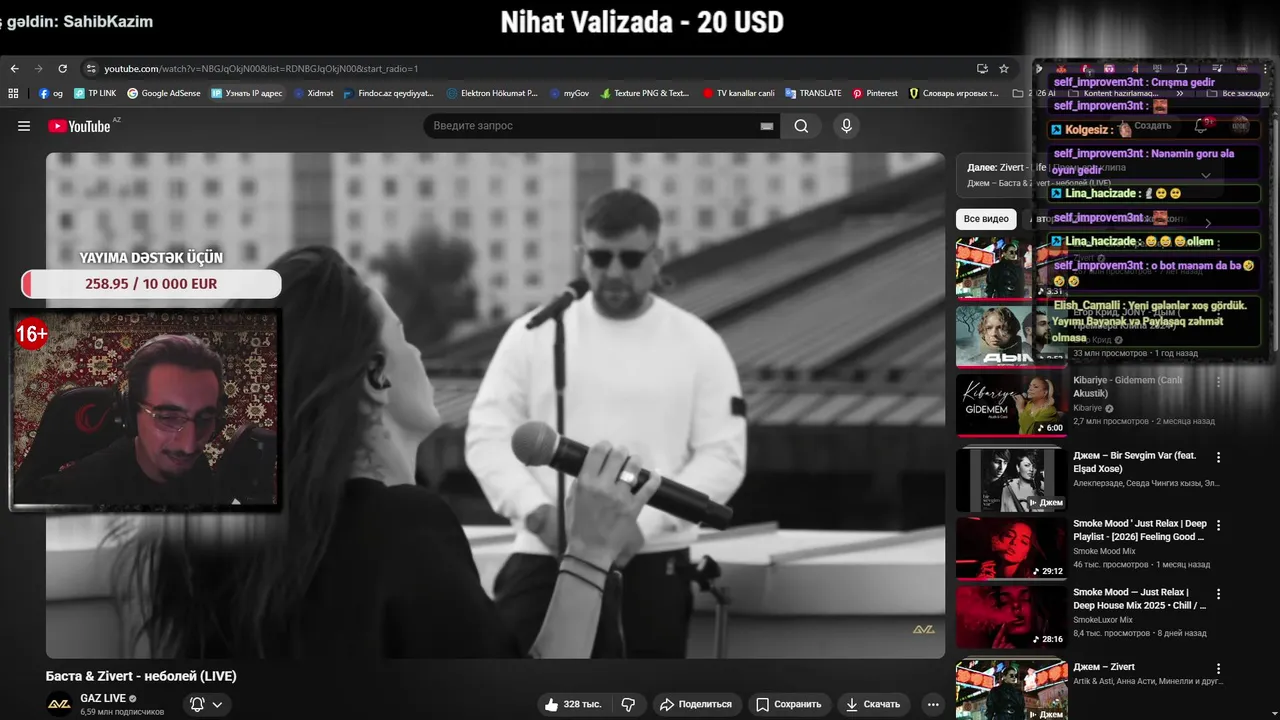
Task: Expand notification bell dropdown for GAZ LIVE
Action: coord(207,704)
